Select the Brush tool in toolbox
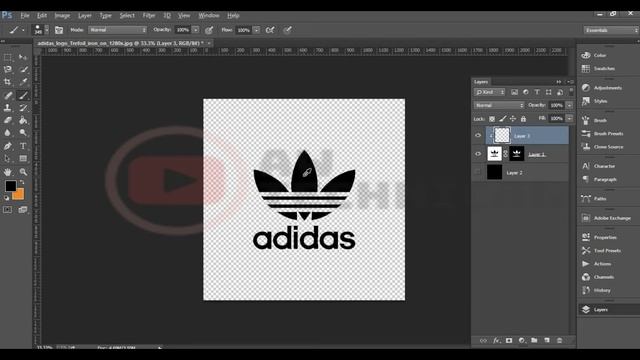640x360 pixels. click(x=23, y=95)
